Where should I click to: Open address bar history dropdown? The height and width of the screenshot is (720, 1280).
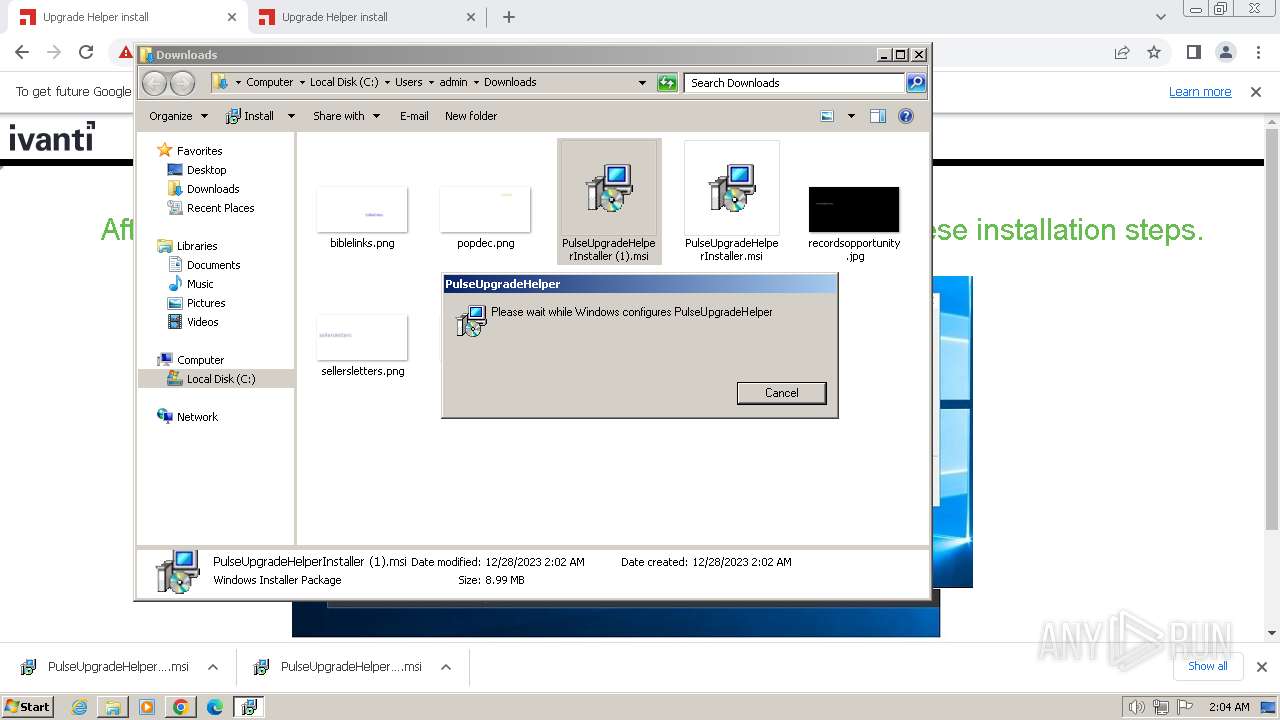click(x=642, y=83)
